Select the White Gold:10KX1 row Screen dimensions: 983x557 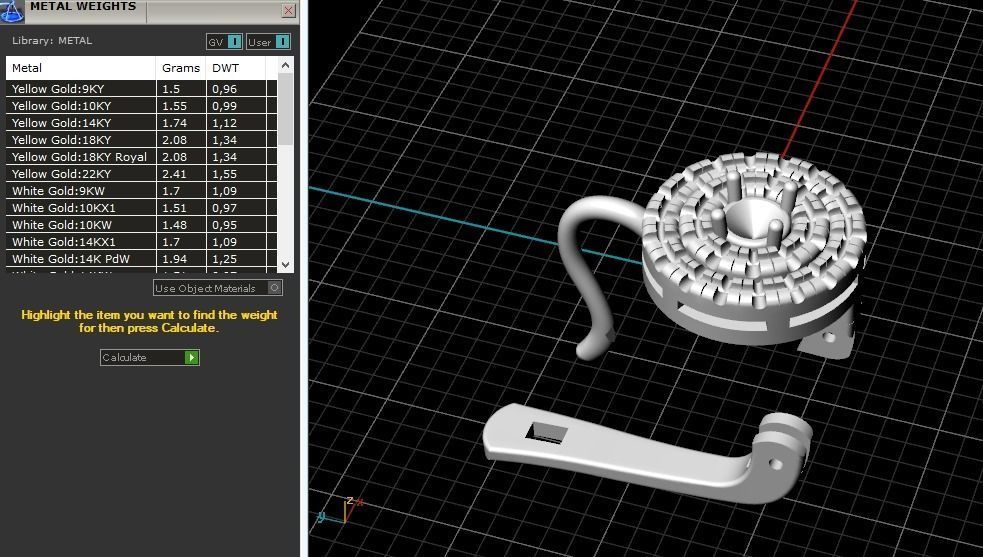(x=141, y=208)
